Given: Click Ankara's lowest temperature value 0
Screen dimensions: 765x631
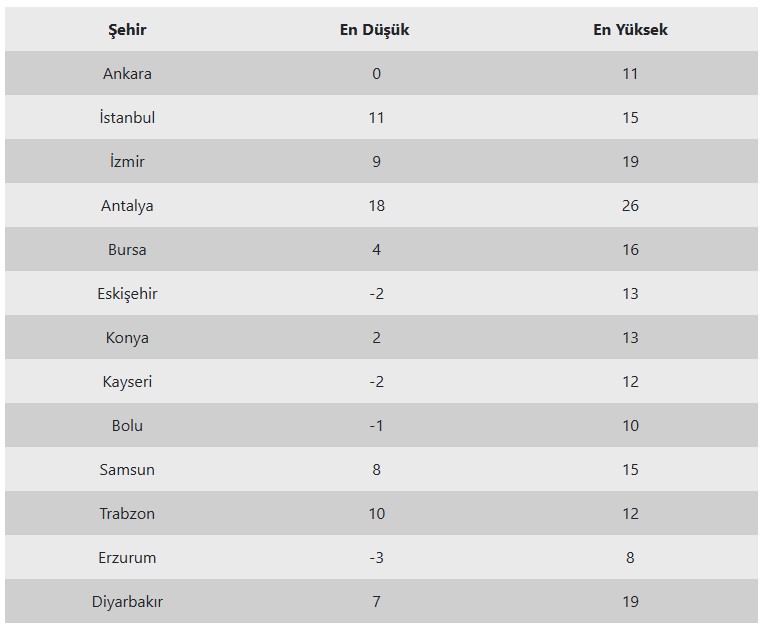Looking at the screenshot, I should tap(376, 74).
